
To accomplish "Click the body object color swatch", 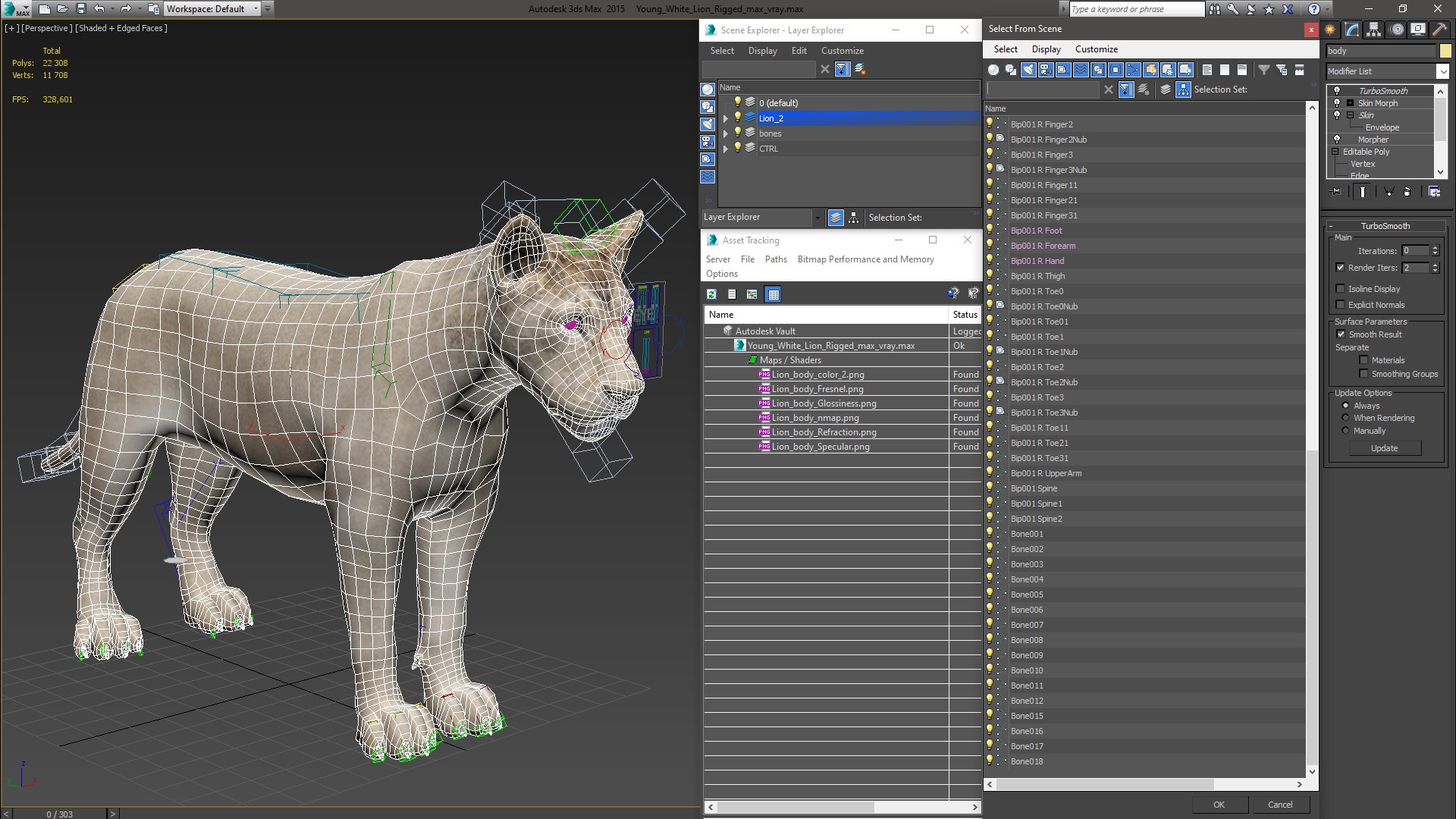I will [x=1445, y=51].
